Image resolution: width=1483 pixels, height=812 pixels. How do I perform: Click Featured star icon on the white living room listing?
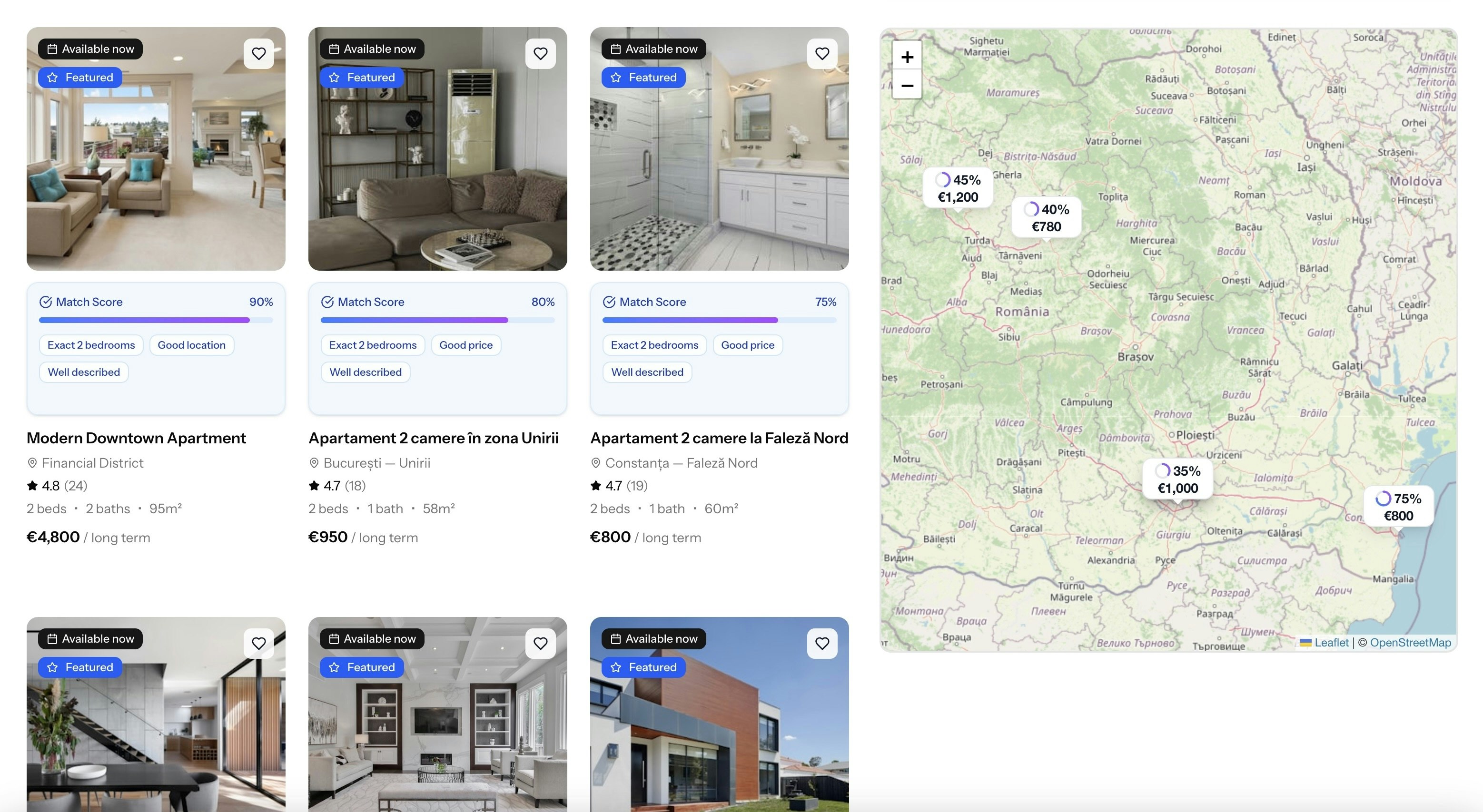[x=334, y=667]
